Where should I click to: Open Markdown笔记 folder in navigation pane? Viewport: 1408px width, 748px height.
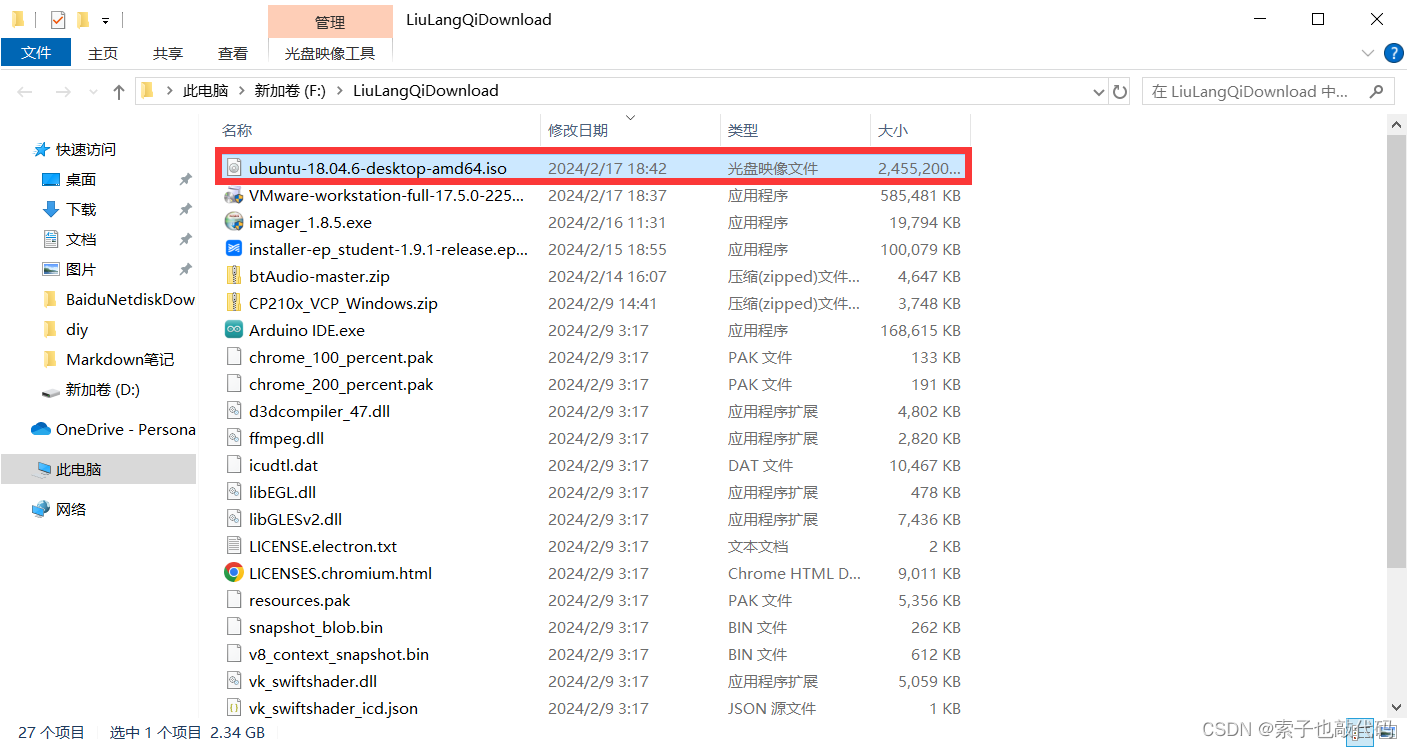120,359
